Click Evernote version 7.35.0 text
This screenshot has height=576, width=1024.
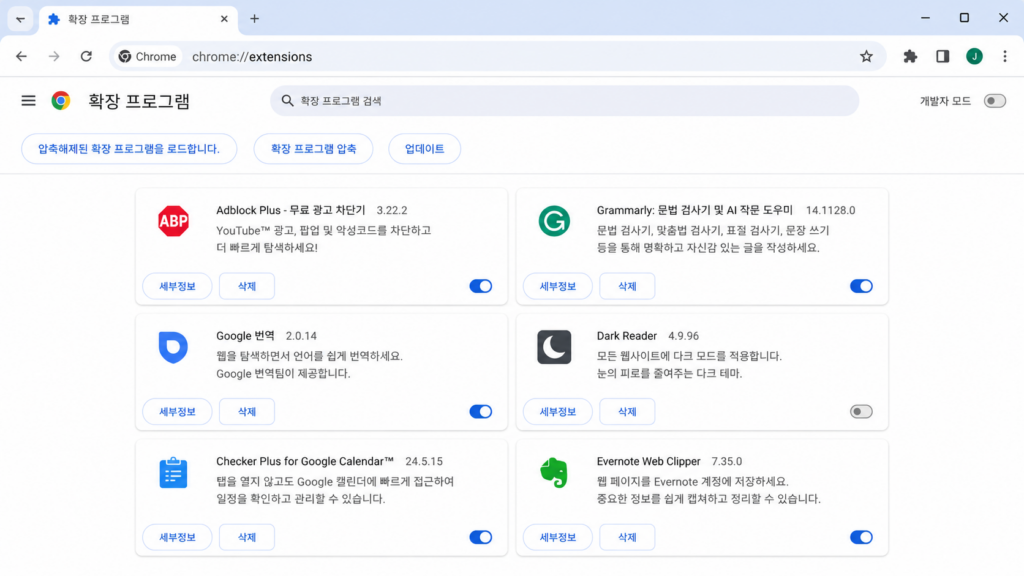[726, 461]
